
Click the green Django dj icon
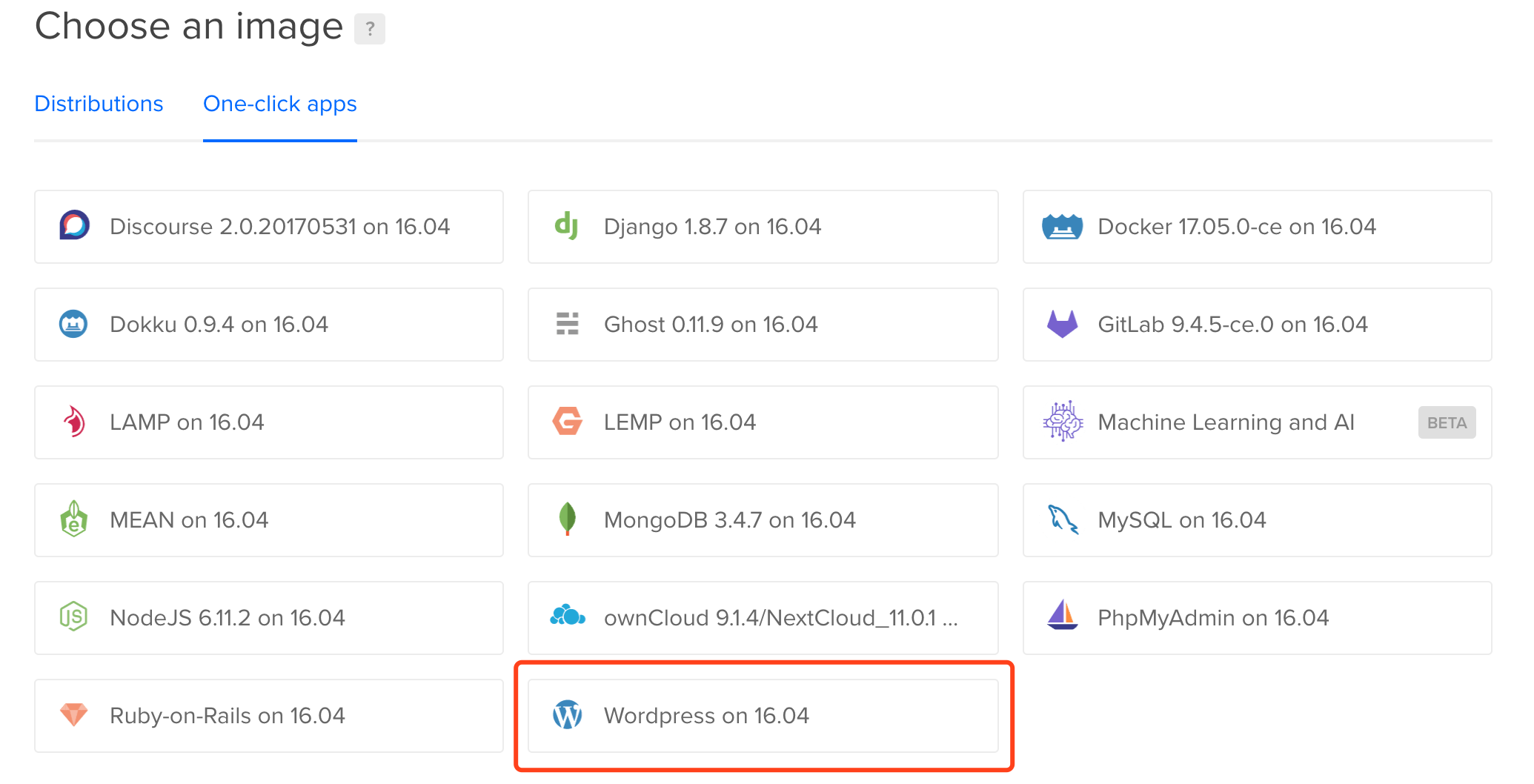(x=567, y=225)
